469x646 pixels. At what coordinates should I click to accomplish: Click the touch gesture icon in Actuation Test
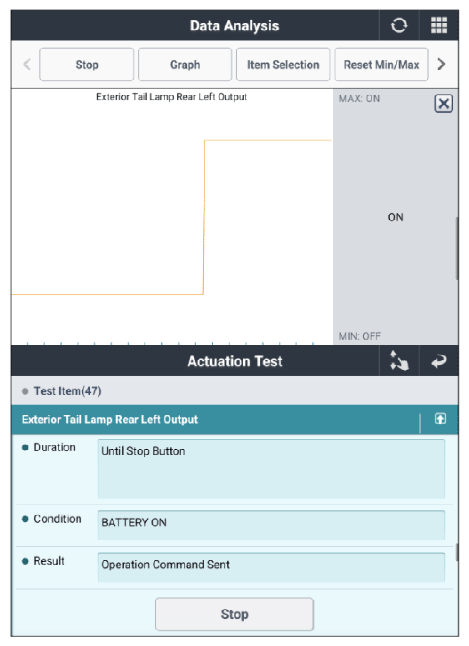[x=399, y=361]
